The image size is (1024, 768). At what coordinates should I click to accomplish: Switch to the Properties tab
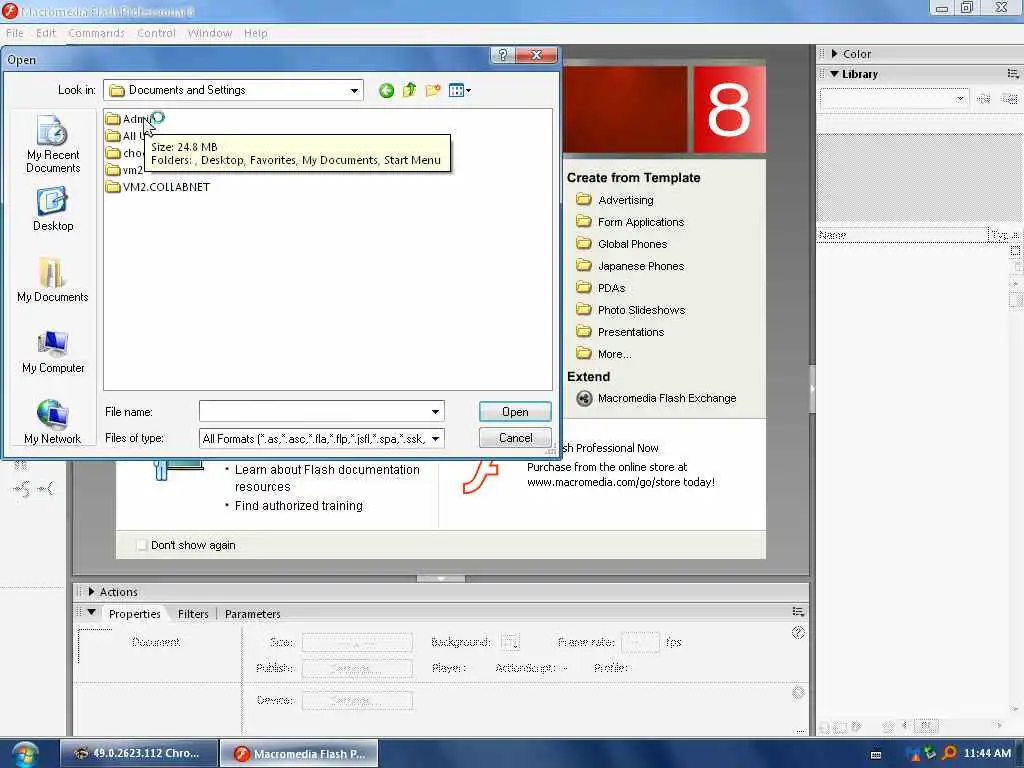click(x=135, y=614)
